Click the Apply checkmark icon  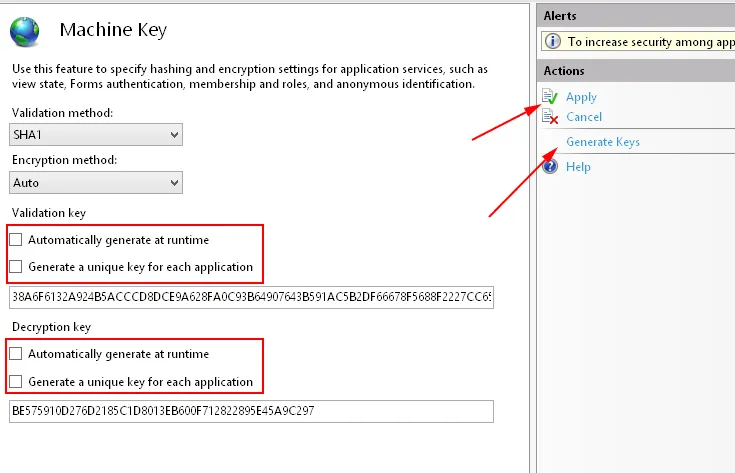pos(551,97)
